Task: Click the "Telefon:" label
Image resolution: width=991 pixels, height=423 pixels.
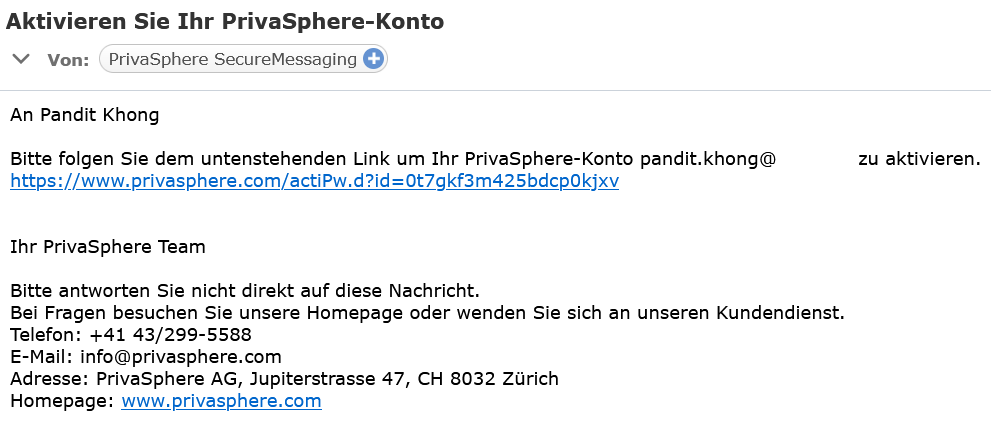Action: (x=47, y=335)
